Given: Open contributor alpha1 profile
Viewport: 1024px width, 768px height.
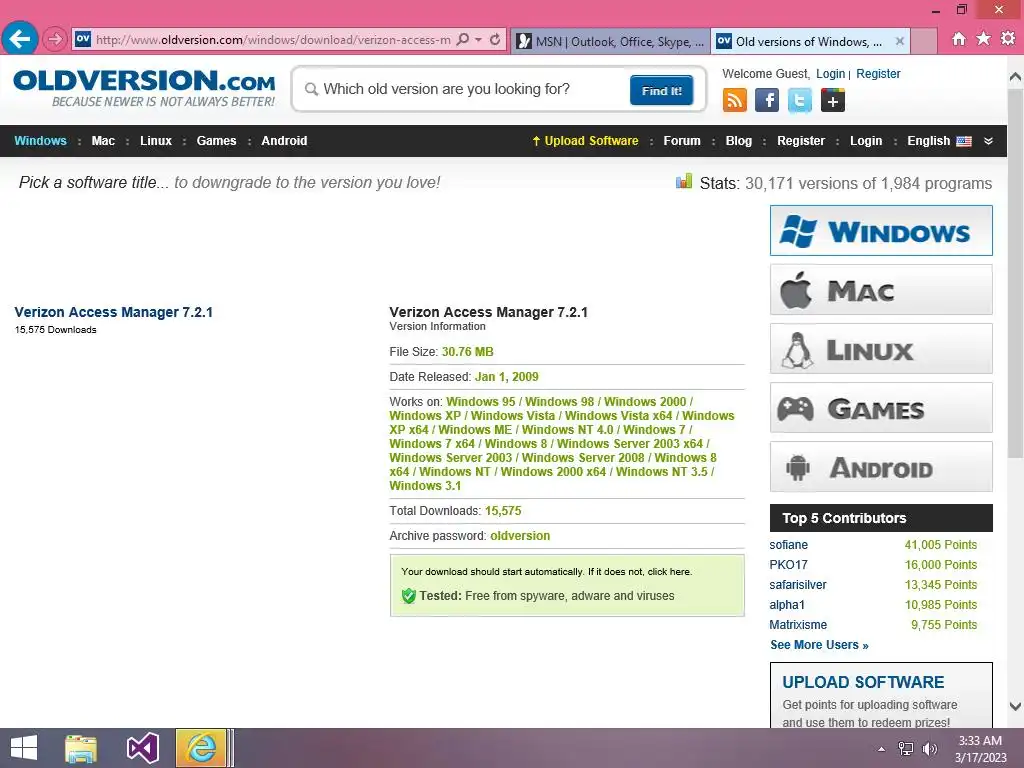Looking at the screenshot, I should [x=787, y=605].
